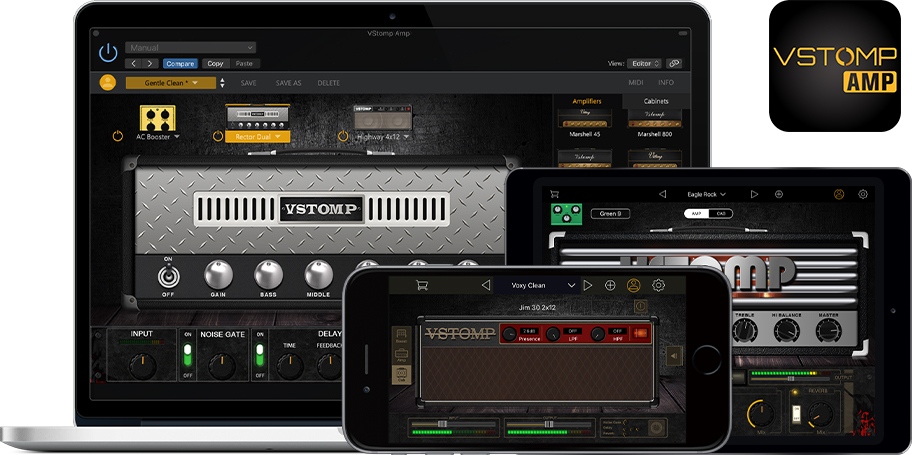The width and height of the screenshot is (912, 455).
Task: Click the settings gear on the phone app
Action: pos(658,285)
